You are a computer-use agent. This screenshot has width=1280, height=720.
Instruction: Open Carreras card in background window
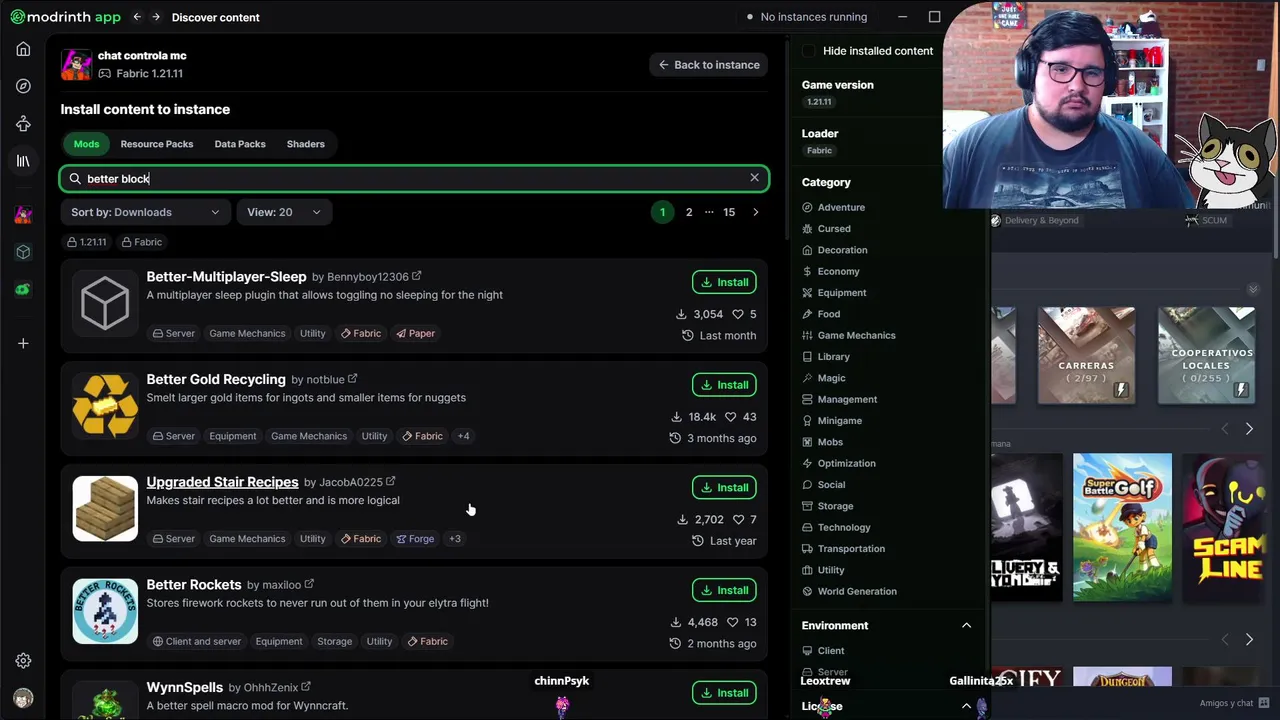coord(1086,356)
